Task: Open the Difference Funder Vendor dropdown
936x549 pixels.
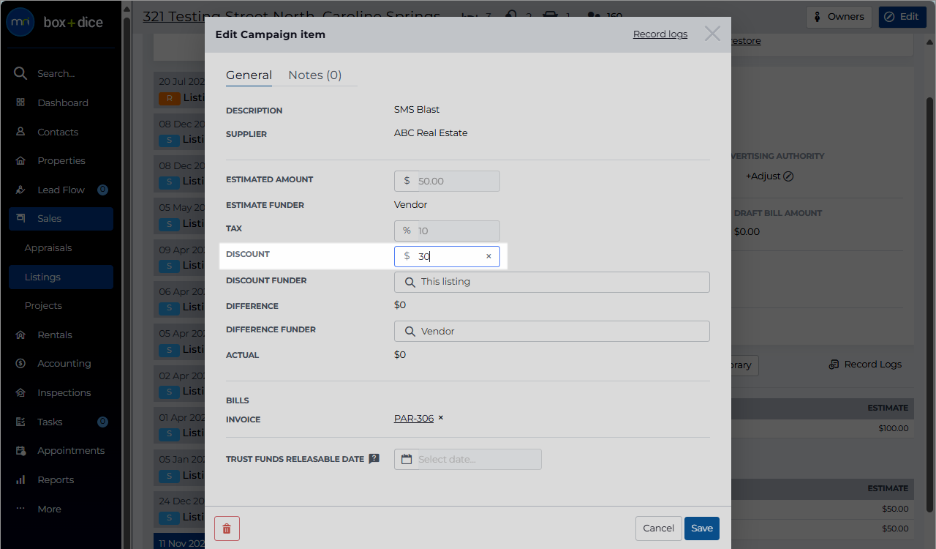Action: click(552, 331)
